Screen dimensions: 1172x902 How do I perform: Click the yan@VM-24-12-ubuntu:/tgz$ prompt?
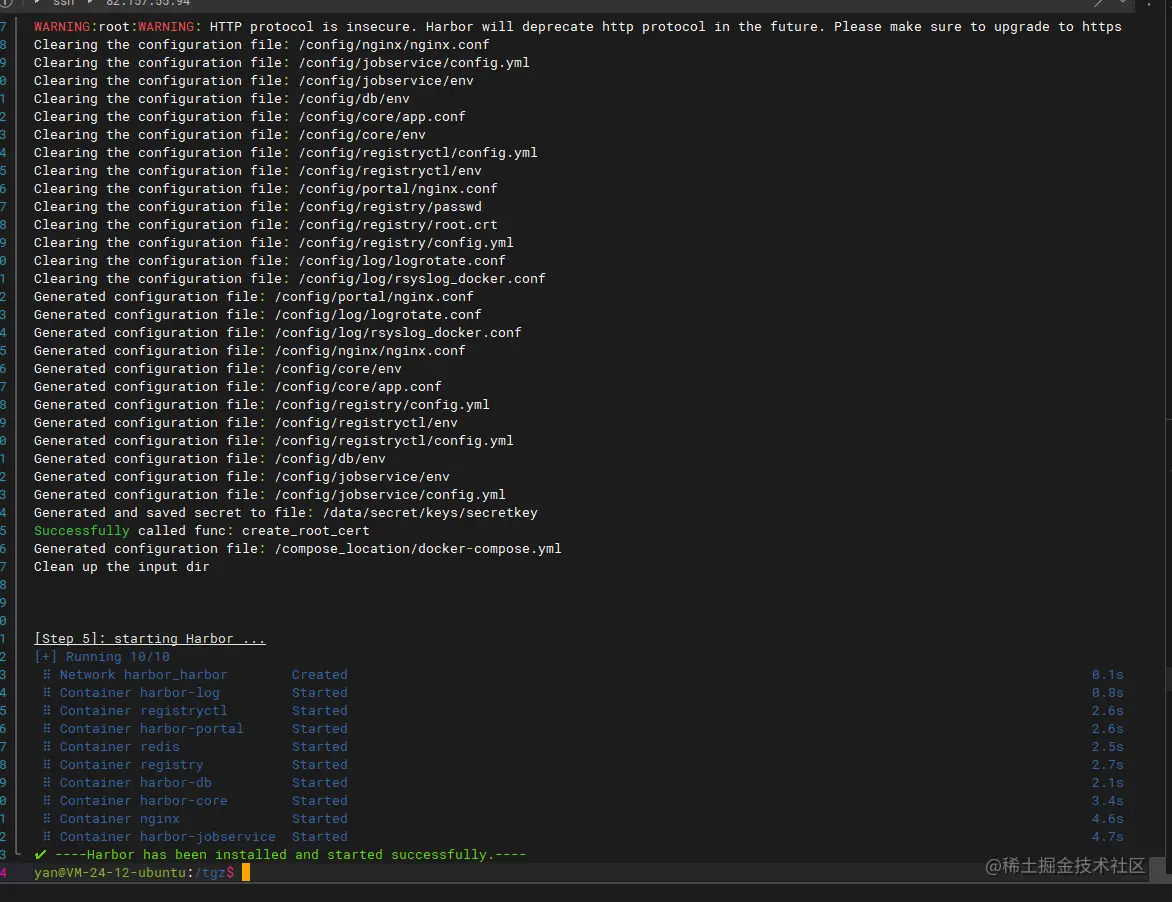point(134,872)
